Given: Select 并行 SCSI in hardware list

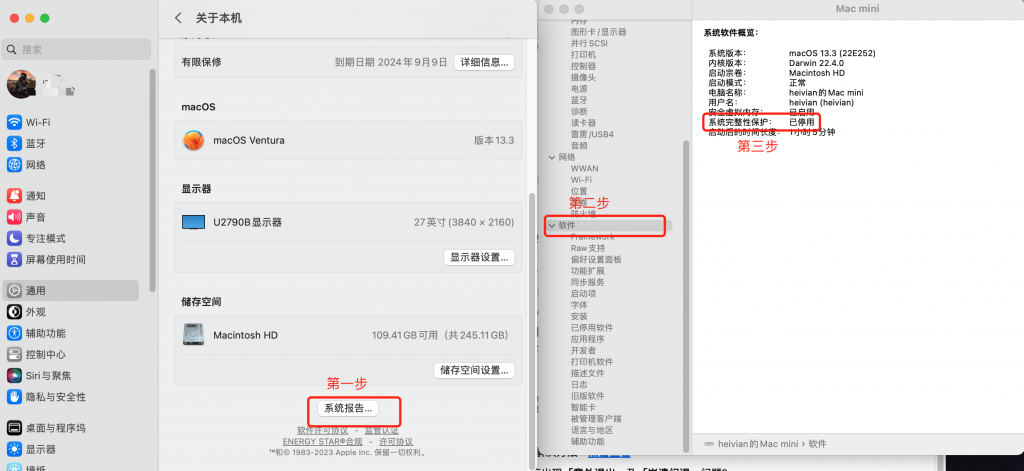Looking at the screenshot, I should 588,43.
